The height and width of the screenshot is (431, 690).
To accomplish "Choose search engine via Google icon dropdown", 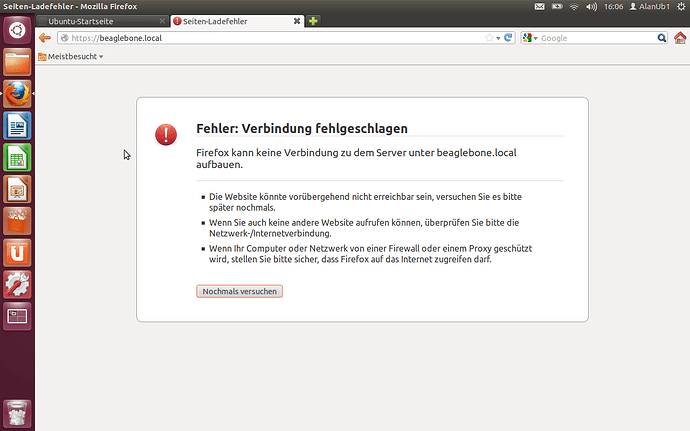I will 530,38.
